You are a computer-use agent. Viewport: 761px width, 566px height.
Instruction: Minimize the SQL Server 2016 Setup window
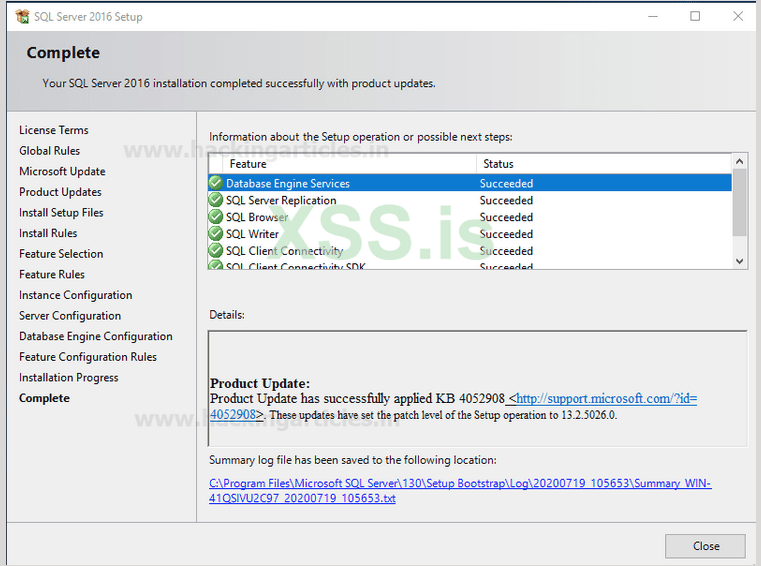tap(653, 17)
